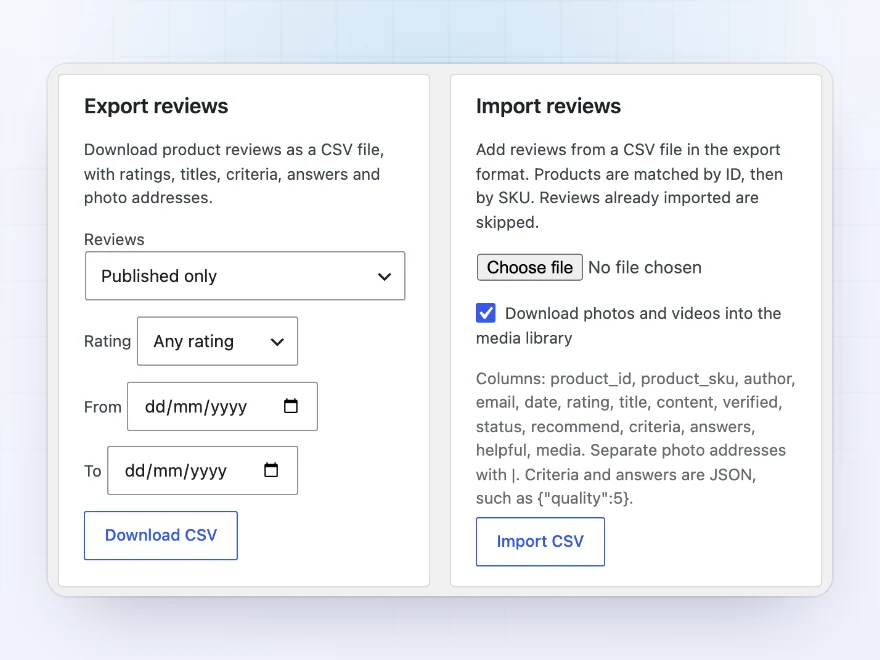The width and height of the screenshot is (880, 660).
Task: Click the 'Add reviews from a CSV file' description
Action: coord(629,186)
